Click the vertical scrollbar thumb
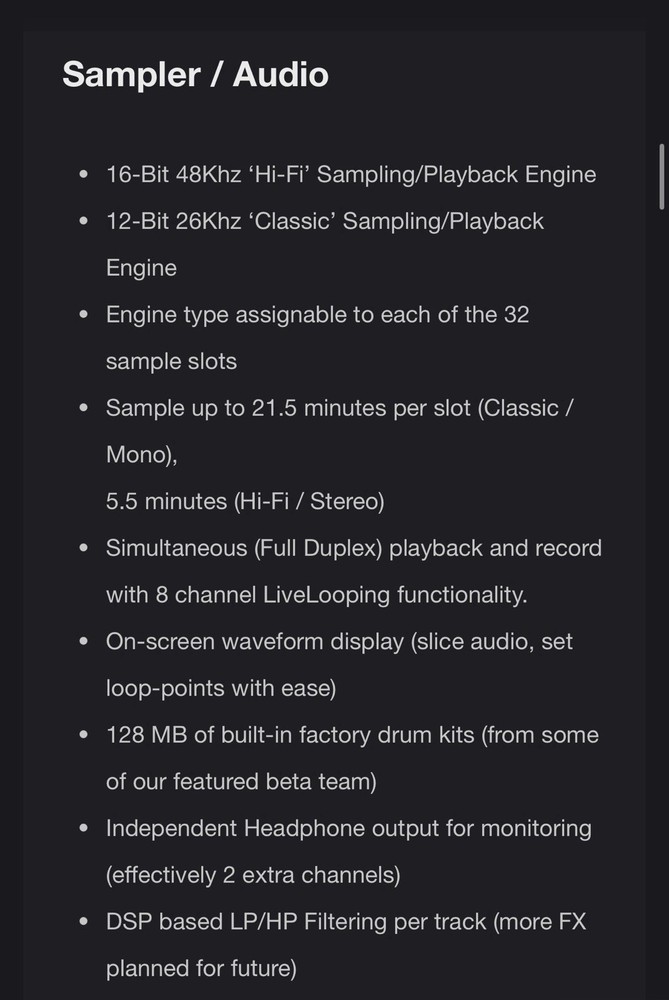Image resolution: width=669 pixels, height=1000 pixels. (x=661, y=176)
